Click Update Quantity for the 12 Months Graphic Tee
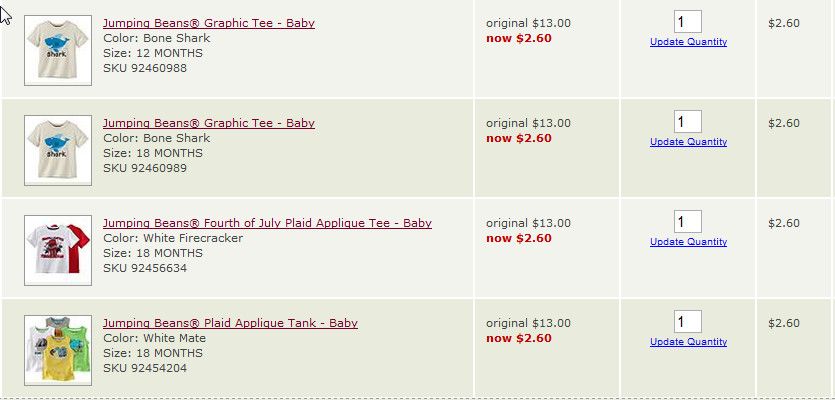Viewport: 835px width, 400px height. pos(688,42)
